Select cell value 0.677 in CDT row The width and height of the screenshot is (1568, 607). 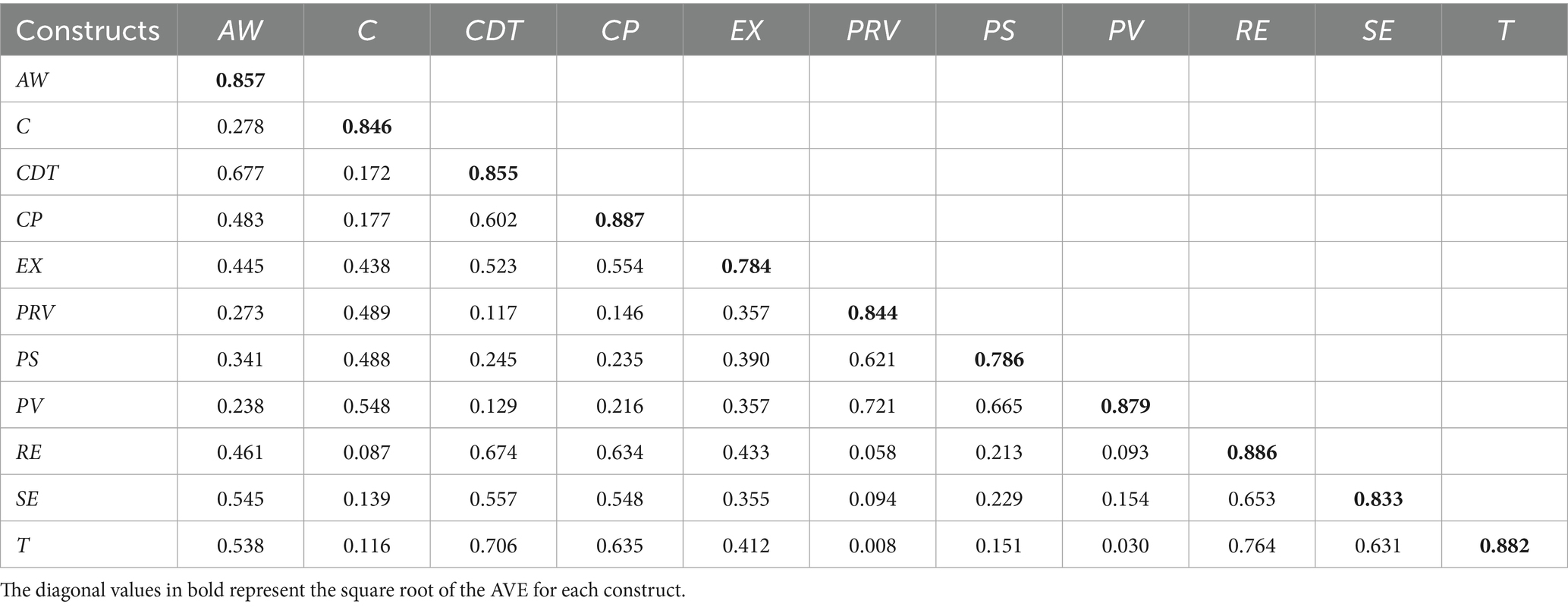click(x=240, y=174)
